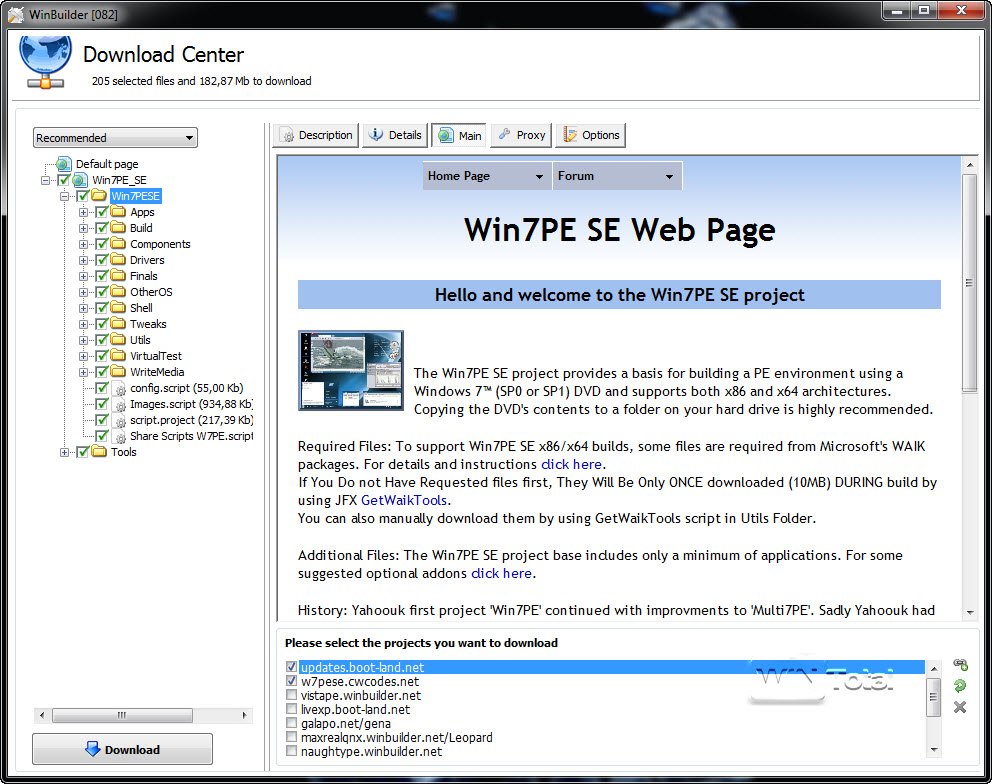The height and width of the screenshot is (784, 992).
Task: Uncheck the Win7PE_SE root checkbox
Action: pyautogui.click(x=63, y=180)
